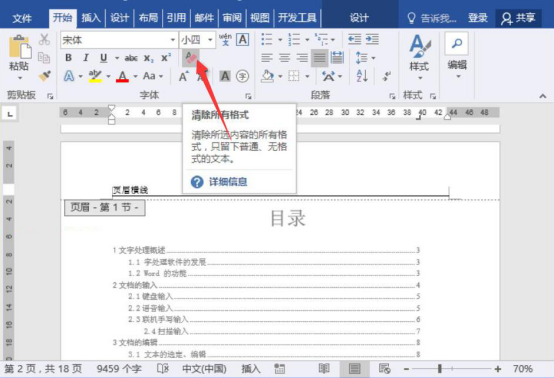554x378 pixels.
Task: Switch to the Layout tab (布局)
Action: pyautogui.click(x=148, y=18)
